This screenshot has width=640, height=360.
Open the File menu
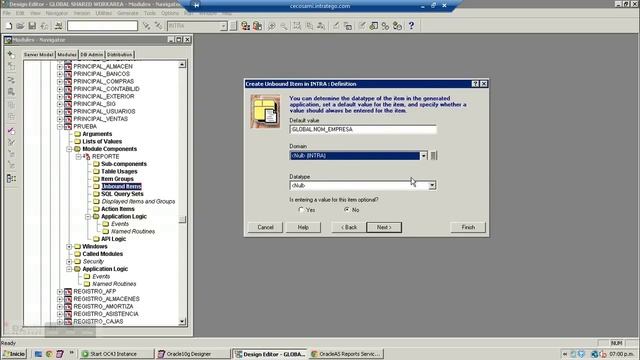coord(7,13)
